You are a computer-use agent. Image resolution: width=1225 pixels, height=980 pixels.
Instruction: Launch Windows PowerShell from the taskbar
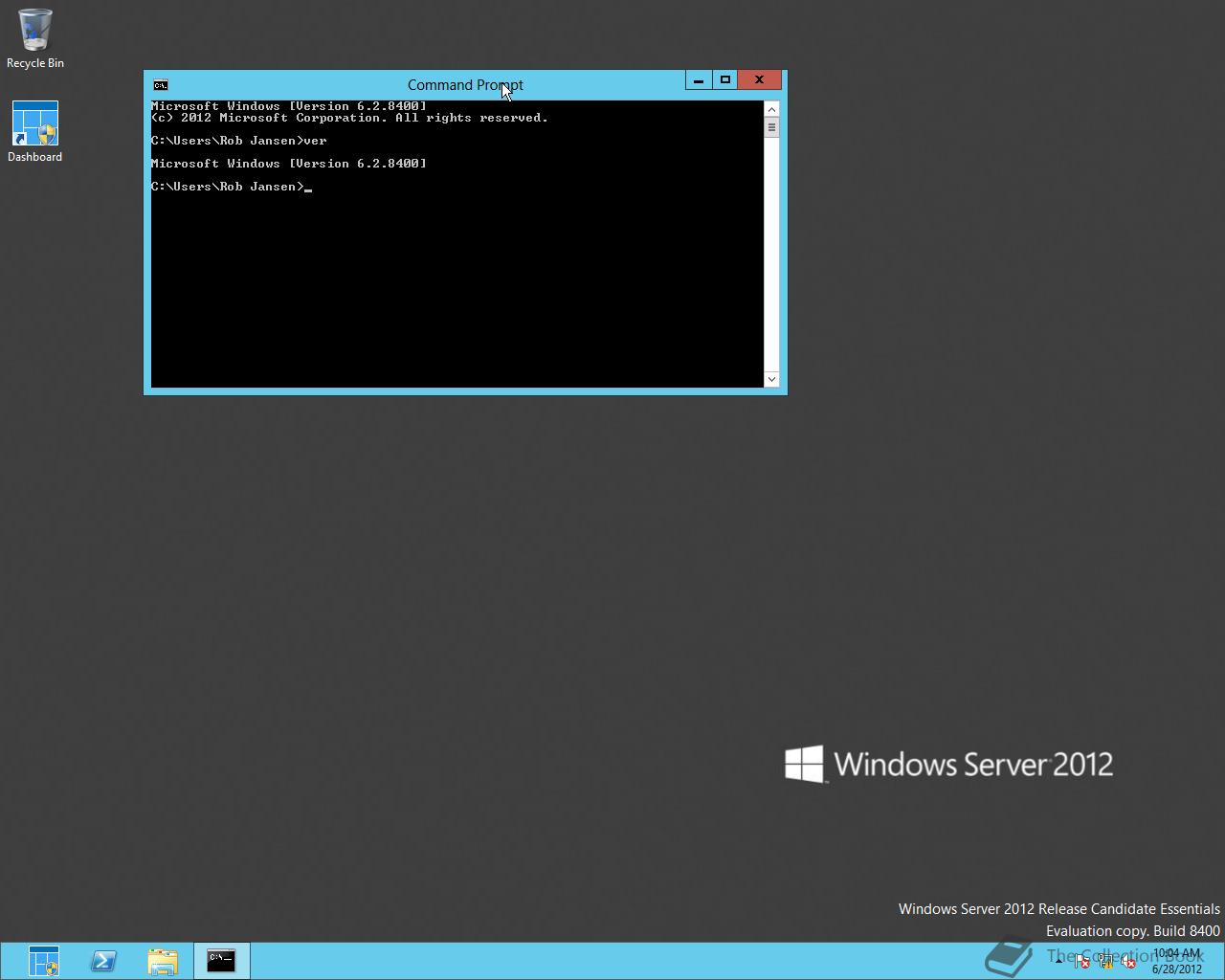coord(103,961)
